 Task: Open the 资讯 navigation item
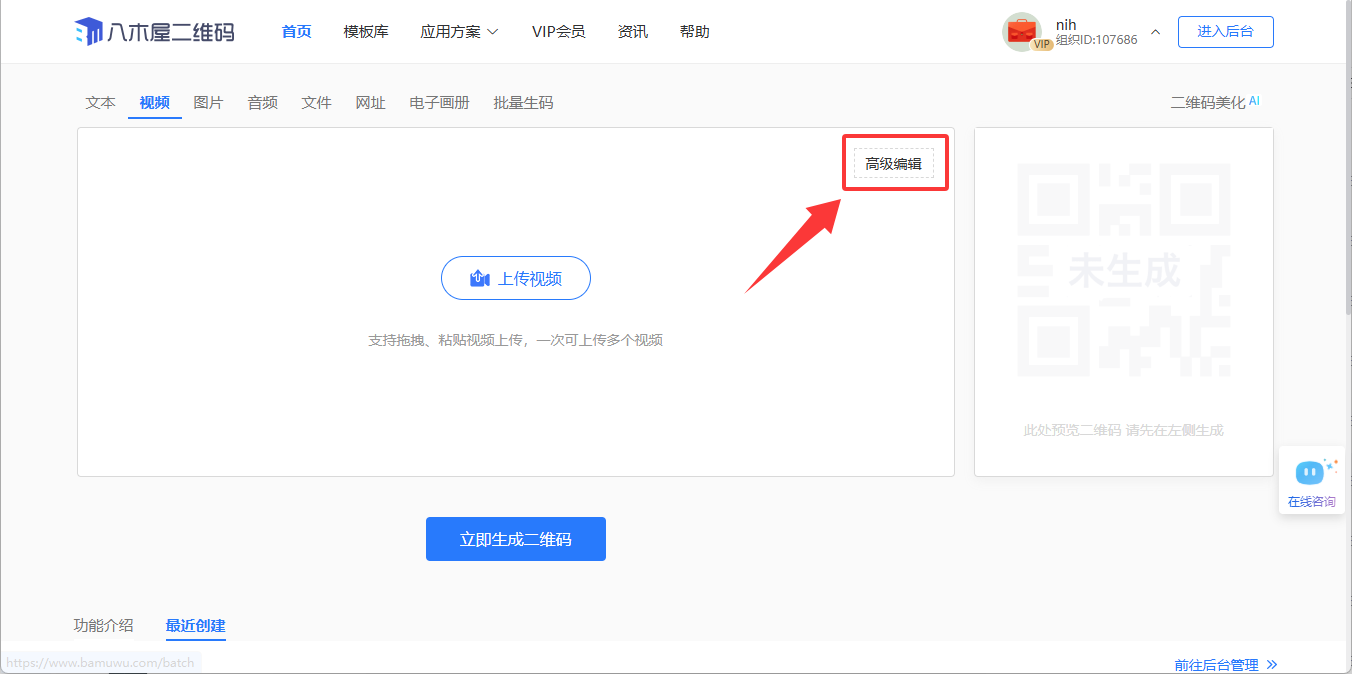[632, 32]
